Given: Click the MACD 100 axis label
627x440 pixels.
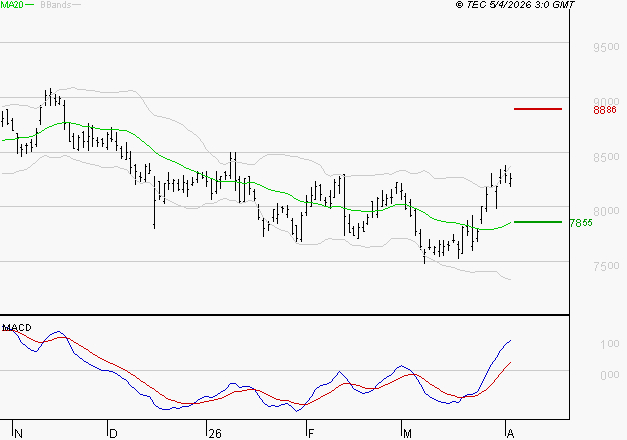Looking at the screenshot, I should click(x=609, y=344).
